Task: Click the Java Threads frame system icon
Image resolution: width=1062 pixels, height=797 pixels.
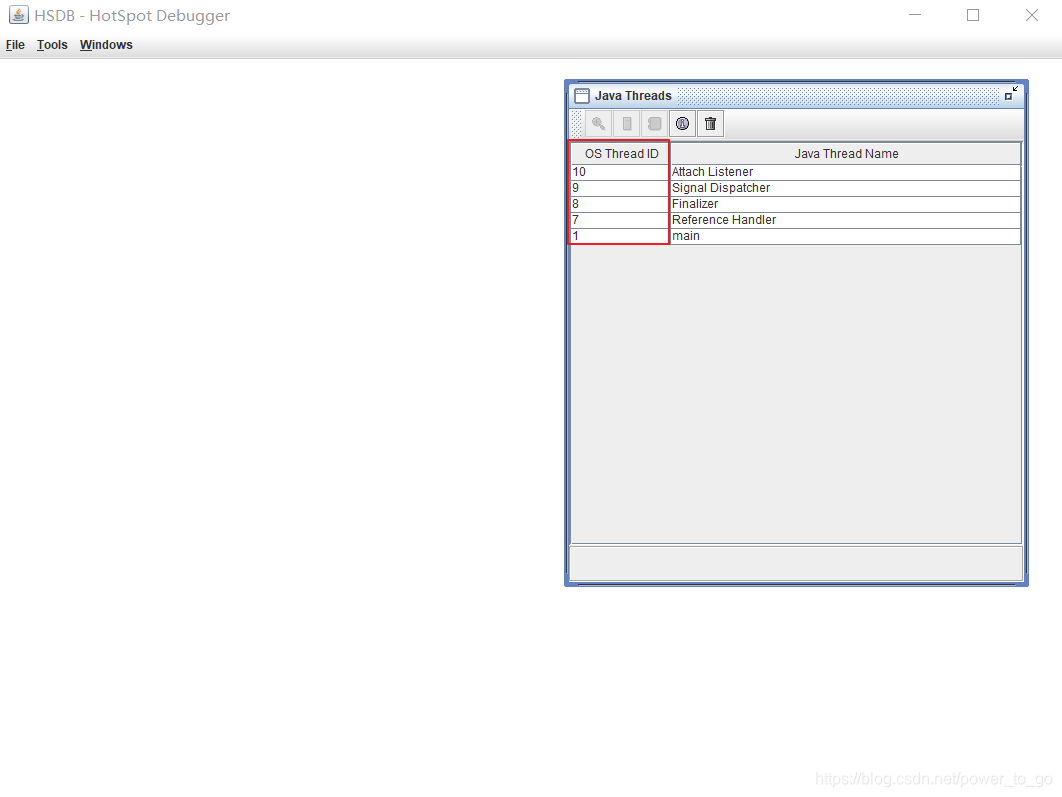Action: tap(581, 95)
